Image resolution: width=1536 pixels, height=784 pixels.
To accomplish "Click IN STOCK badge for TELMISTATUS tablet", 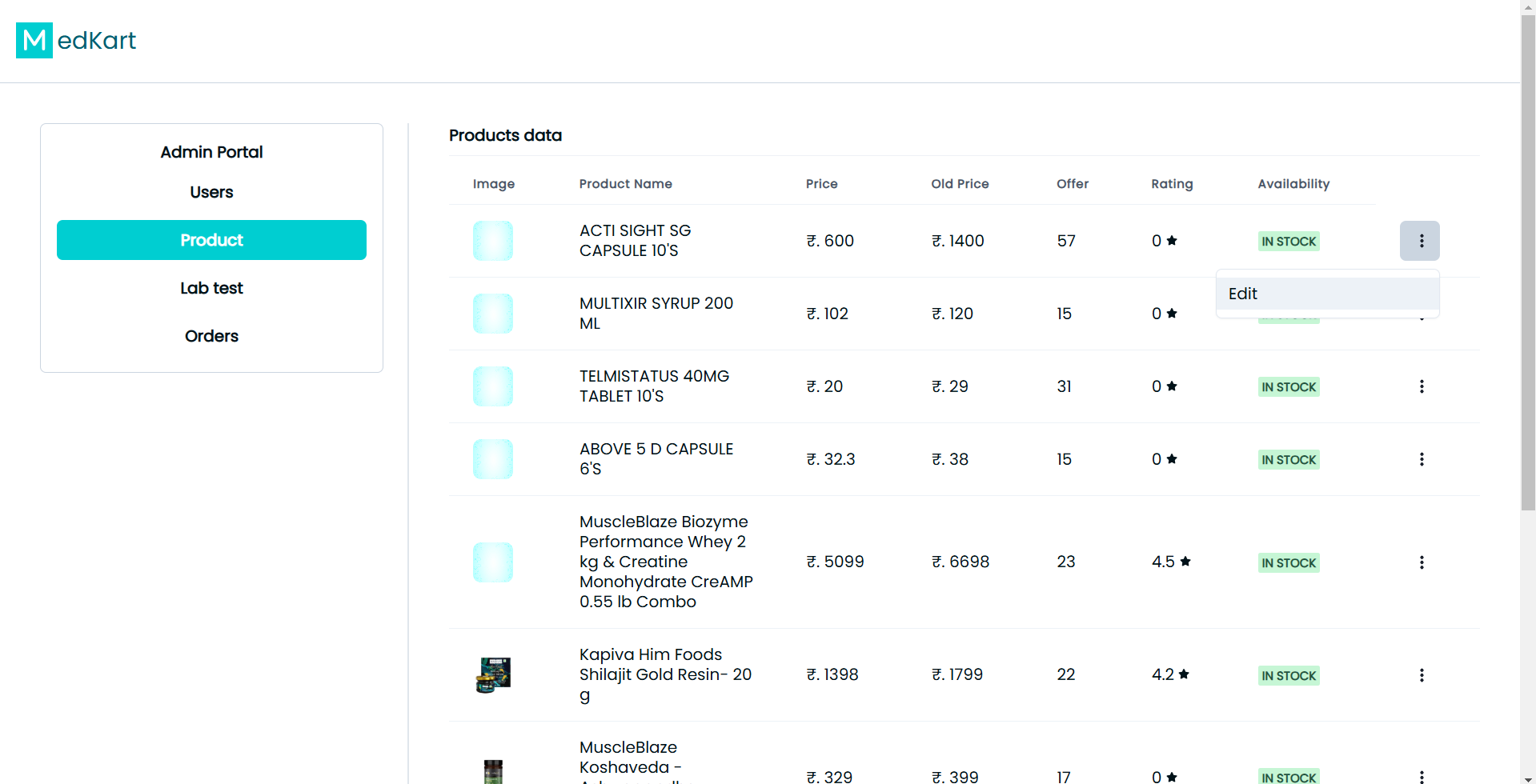I will (1288, 387).
